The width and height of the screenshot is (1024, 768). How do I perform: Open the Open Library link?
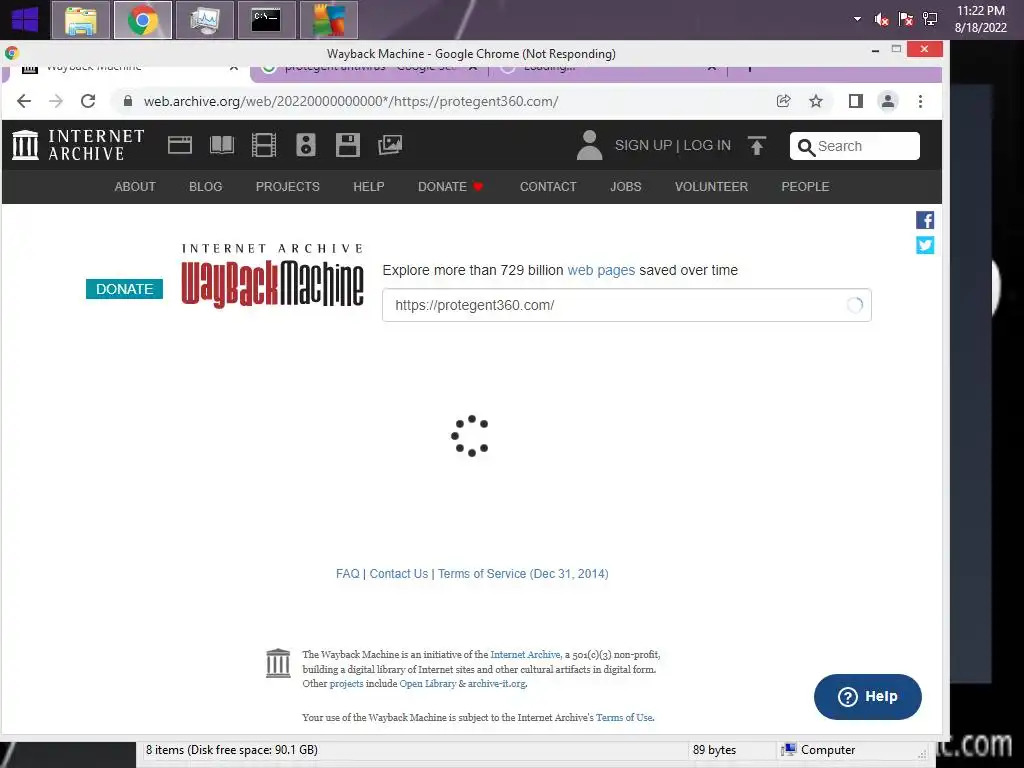428,684
